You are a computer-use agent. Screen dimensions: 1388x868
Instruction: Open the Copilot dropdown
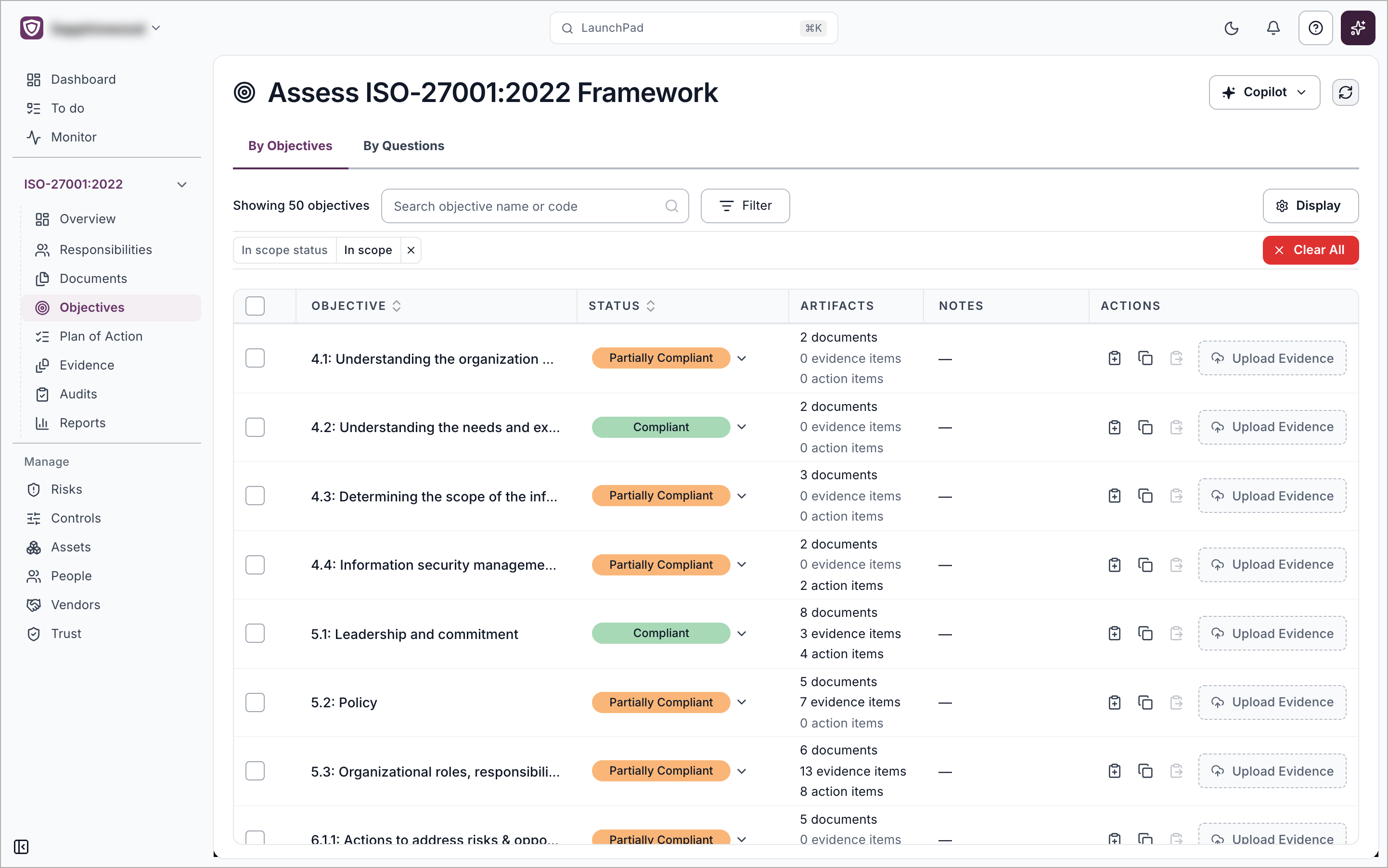click(1264, 92)
